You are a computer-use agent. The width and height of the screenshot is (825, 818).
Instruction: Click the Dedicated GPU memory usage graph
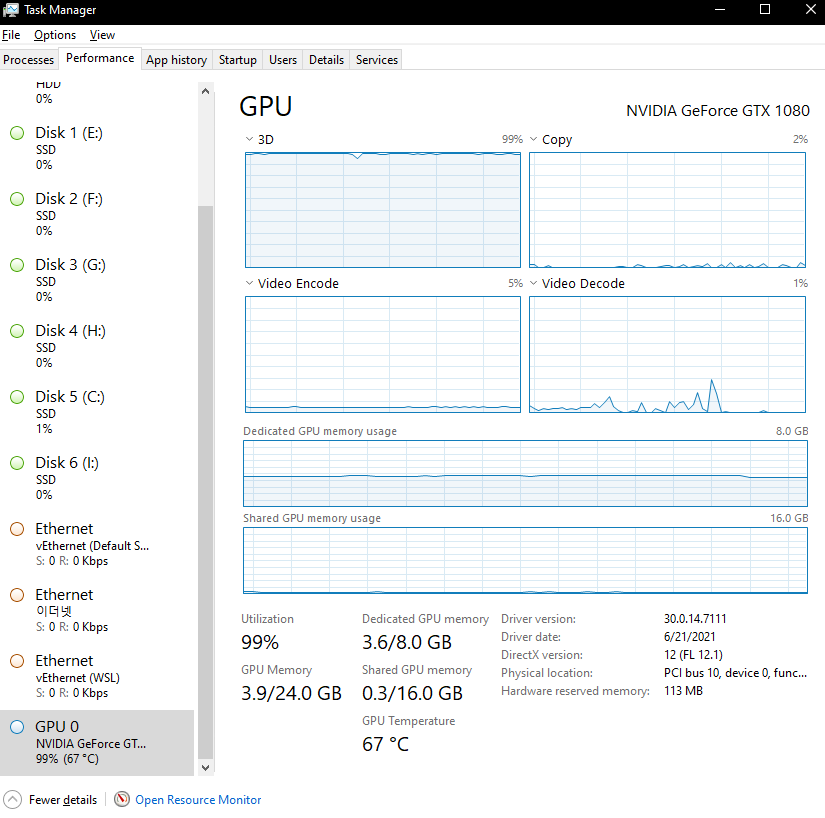tap(525, 473)
